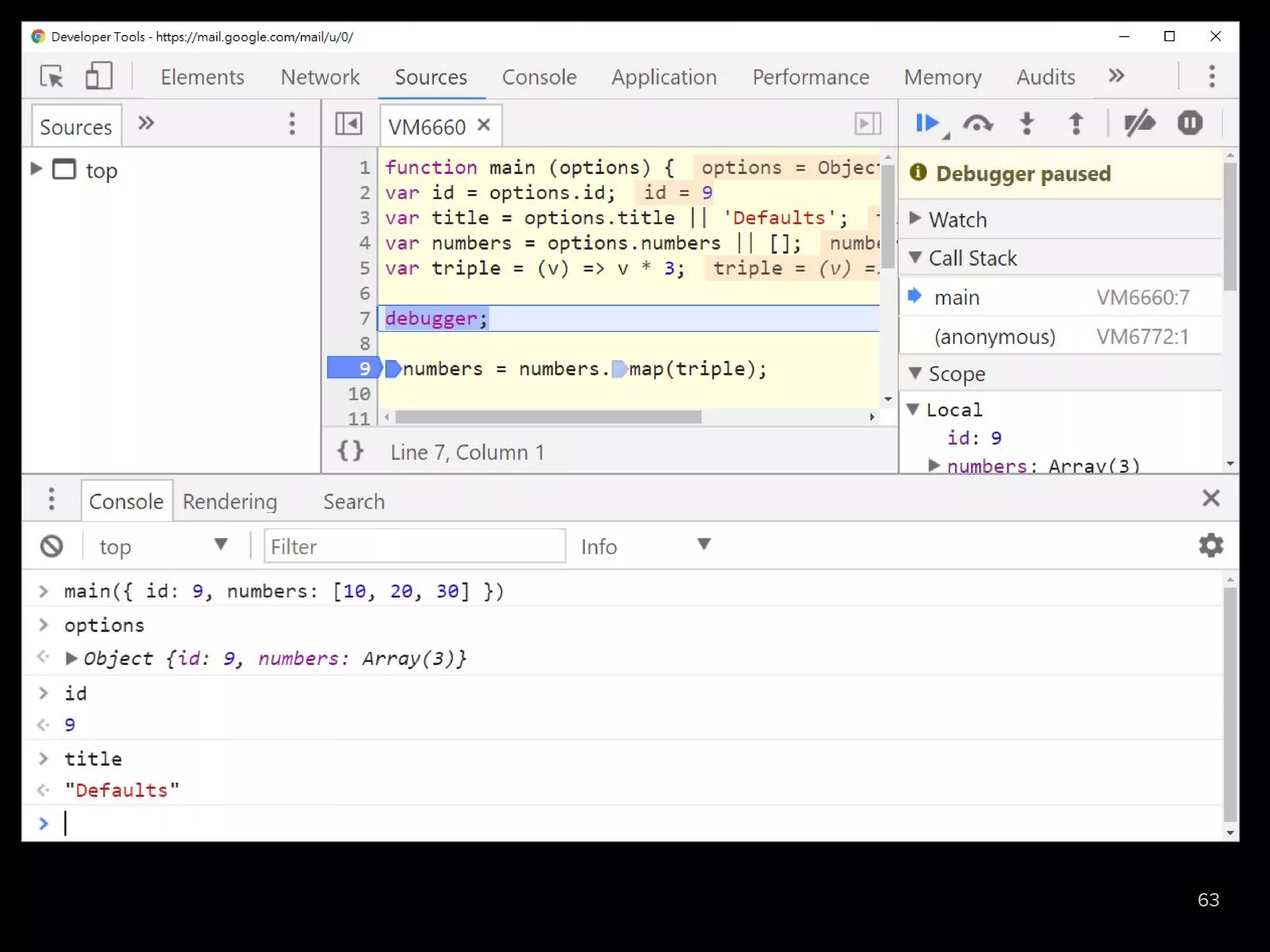Select the main call stack frame
Screen dimensions: 1270x952
(1060, 297)
